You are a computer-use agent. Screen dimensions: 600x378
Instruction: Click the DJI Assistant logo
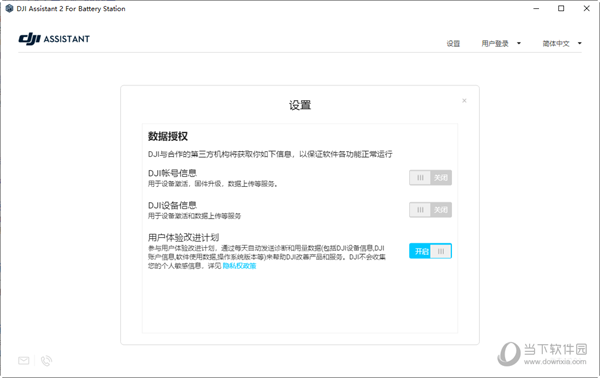[x=54, y=39]
